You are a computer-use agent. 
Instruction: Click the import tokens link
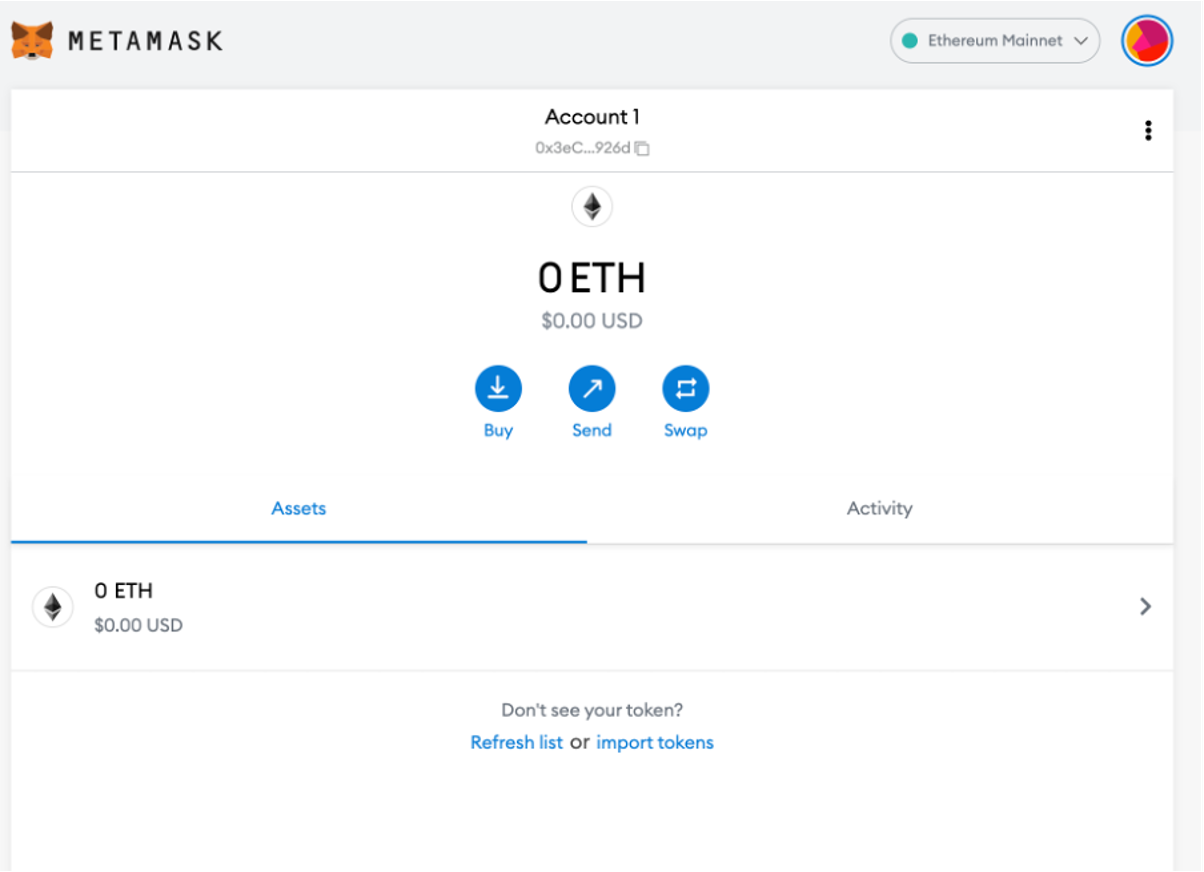click(x=655, y=742)
